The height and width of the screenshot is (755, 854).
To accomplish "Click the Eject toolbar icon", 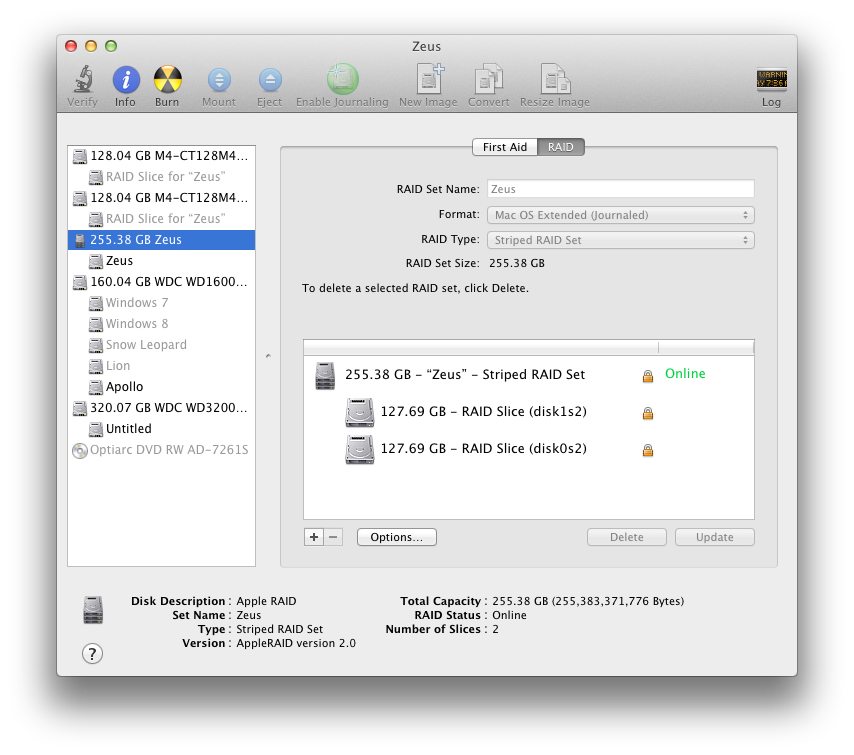I will 270,80.
